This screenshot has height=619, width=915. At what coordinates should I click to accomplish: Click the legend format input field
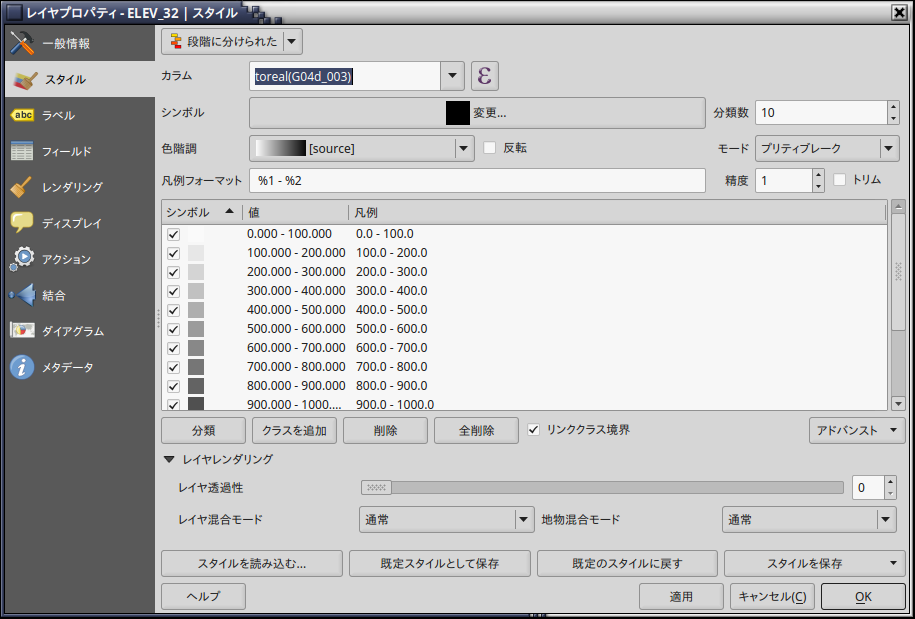click(477, 181)
